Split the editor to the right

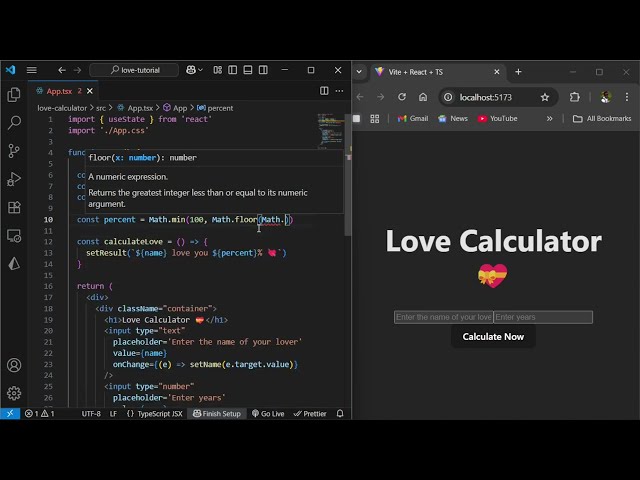point(324,91)
